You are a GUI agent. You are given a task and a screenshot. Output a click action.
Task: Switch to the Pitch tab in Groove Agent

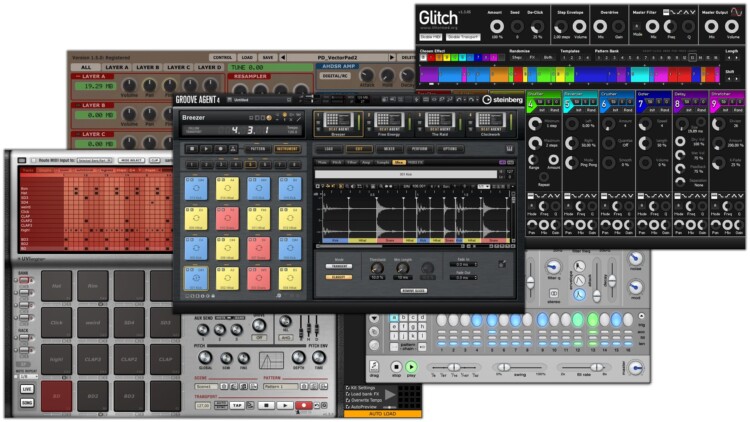tap(337, 163)
